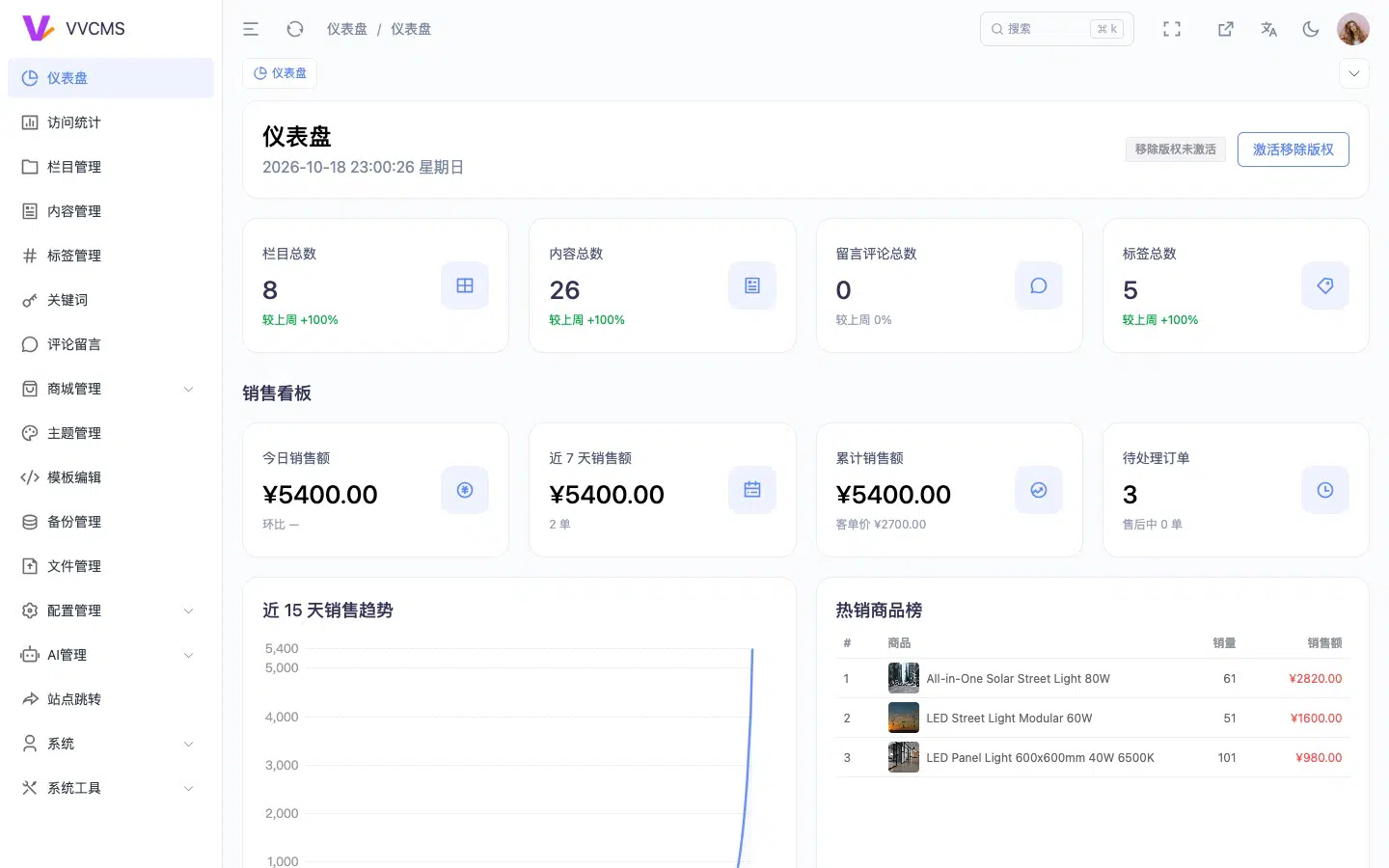Screen dimensions: 1389x868
Task: Open 站点跳转 in the sidebar
Action: pyautogui.click(x=111, y=699)
